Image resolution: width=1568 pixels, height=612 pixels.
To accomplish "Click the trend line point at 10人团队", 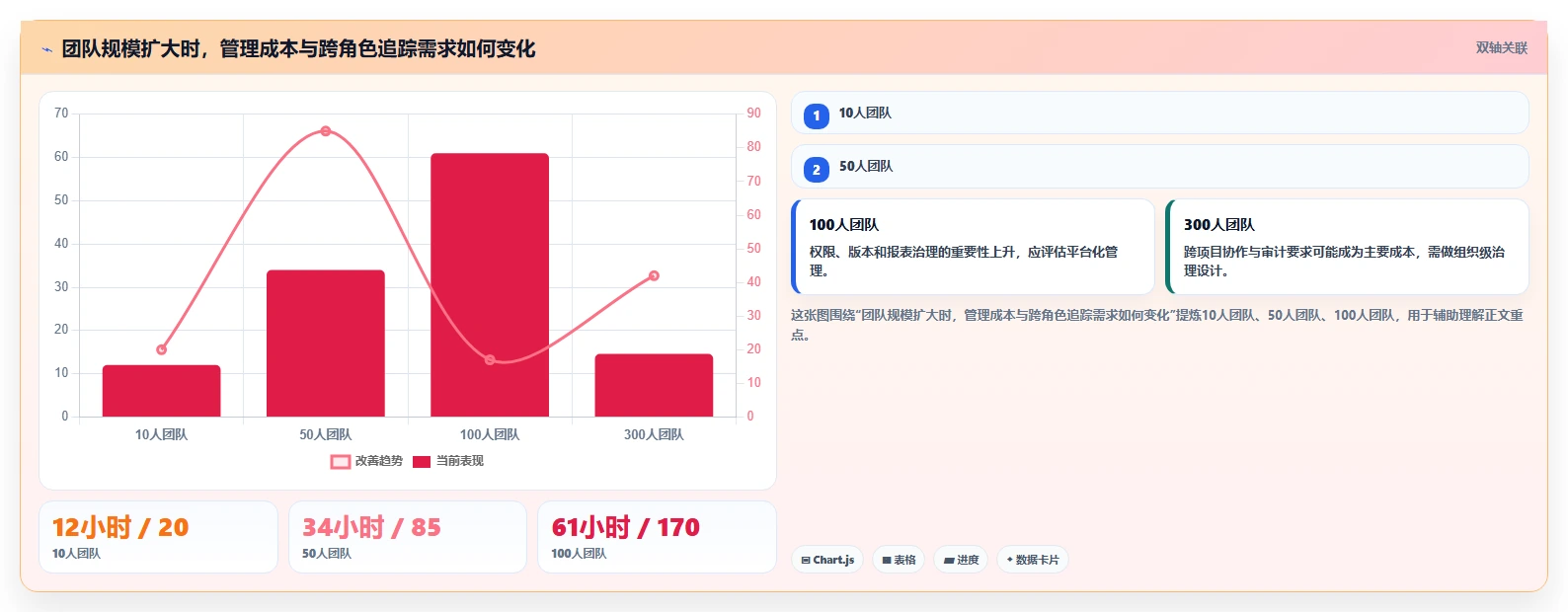I will pyautogui.click(x=162, y=349).
